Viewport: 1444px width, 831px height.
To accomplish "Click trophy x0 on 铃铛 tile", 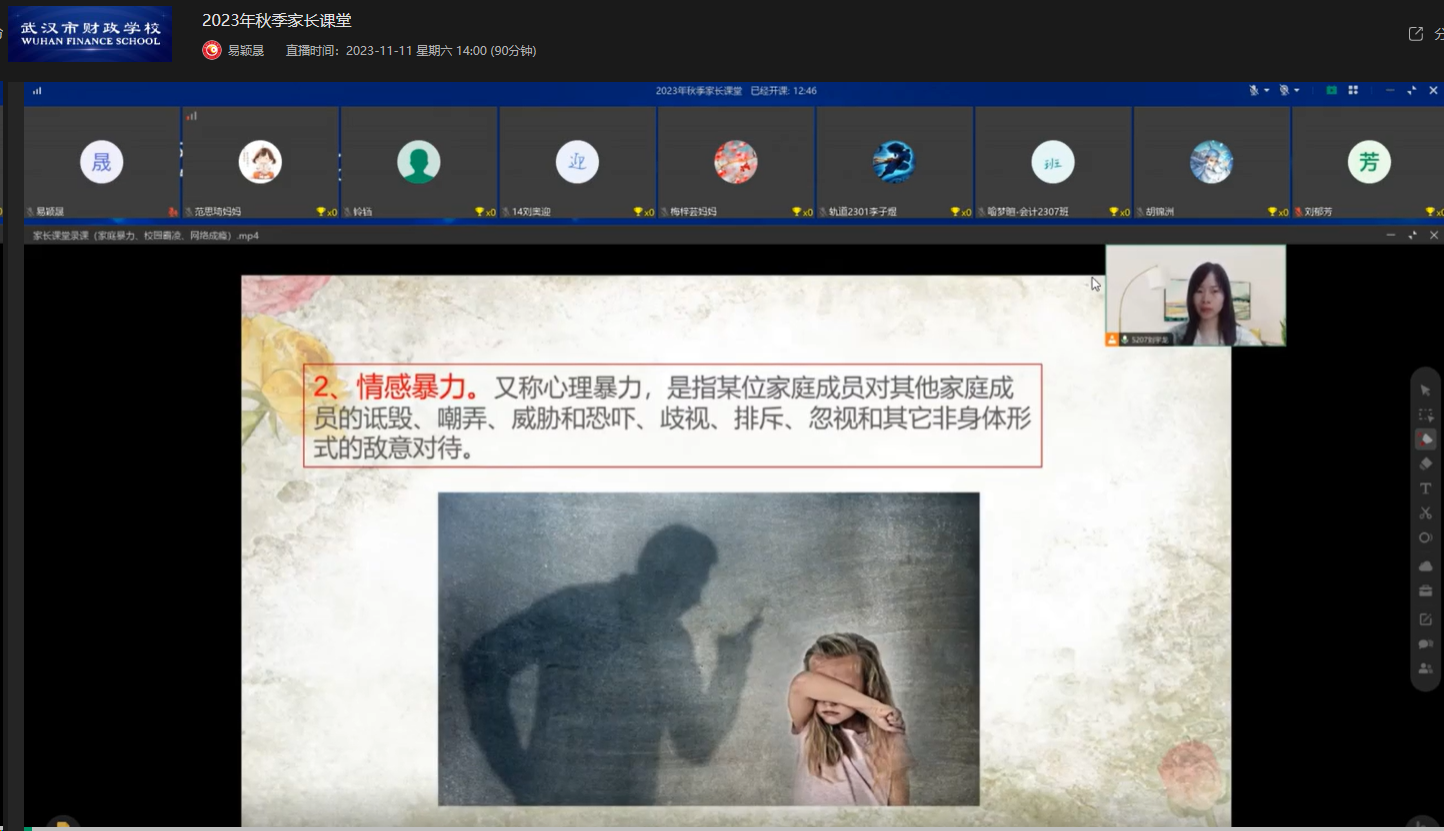I will tap(486, 212).
